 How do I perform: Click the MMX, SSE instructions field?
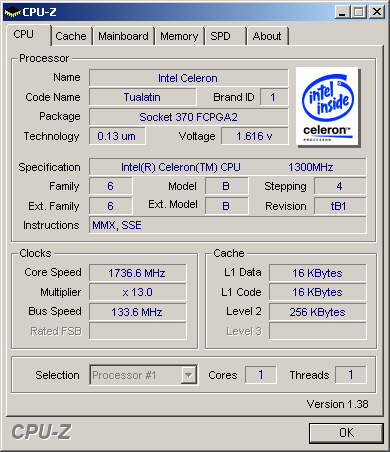[227, 225]
